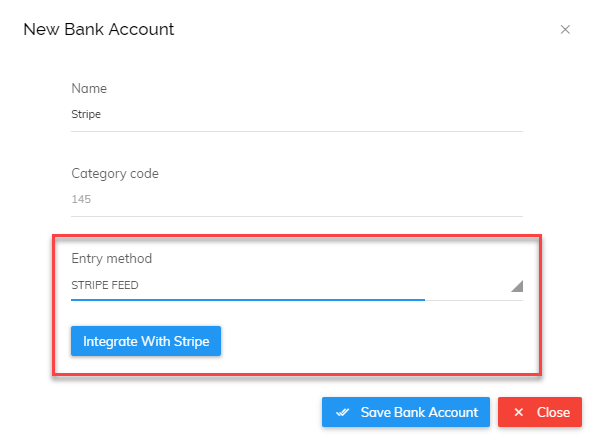Viewport: 594px width, 442px height.
Task: Dismiss dialog with the top-right X icon
Action: [565, 30]
